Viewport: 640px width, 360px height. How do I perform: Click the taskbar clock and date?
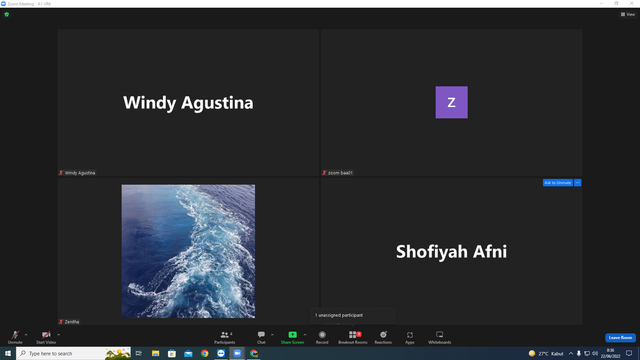[x=610, y=353]
